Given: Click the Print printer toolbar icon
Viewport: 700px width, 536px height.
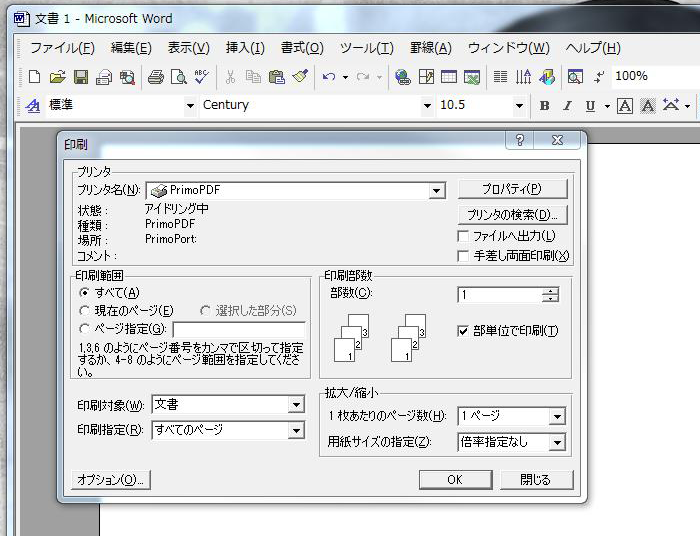Looking at the screenshot, I should click(x=156, y=77).
